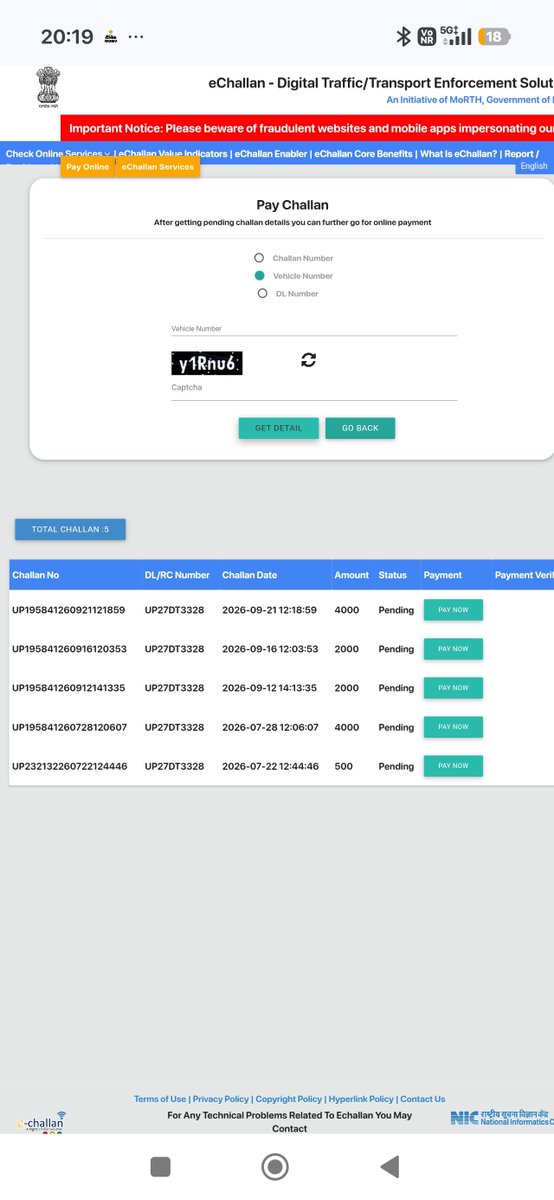Image resolution: width=554 pixels, height=1200 pixels.
Task: Click the Status column header
Action: [x=393, y=575]
